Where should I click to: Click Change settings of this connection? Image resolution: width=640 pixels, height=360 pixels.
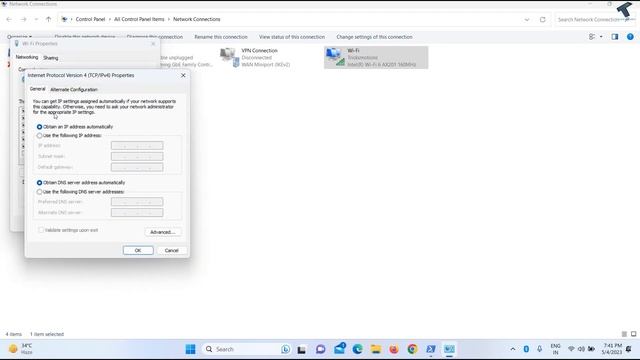click(x=374, y=37)
